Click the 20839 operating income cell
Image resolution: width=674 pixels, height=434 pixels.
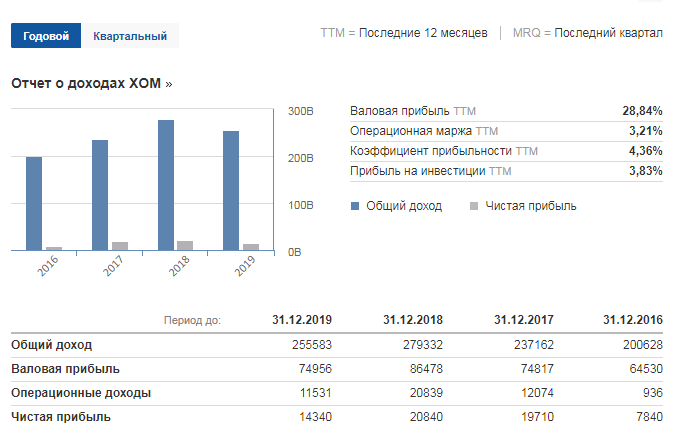(x=426, y=393)
